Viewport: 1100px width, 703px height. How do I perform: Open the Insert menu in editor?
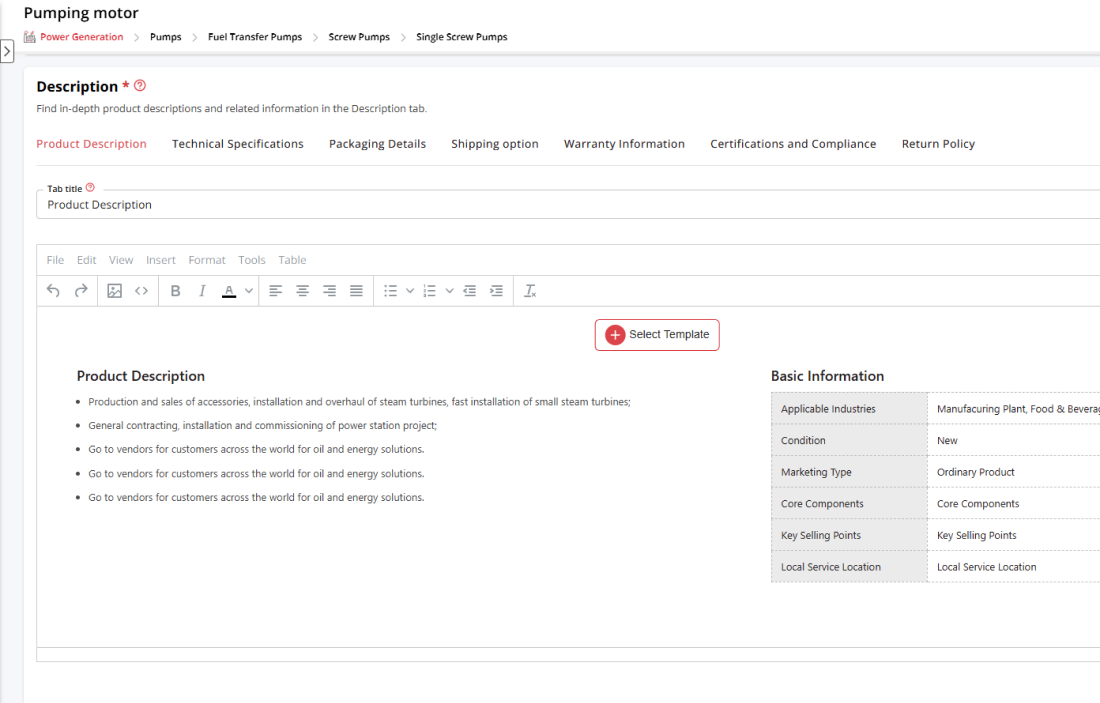tap(160, 260)
